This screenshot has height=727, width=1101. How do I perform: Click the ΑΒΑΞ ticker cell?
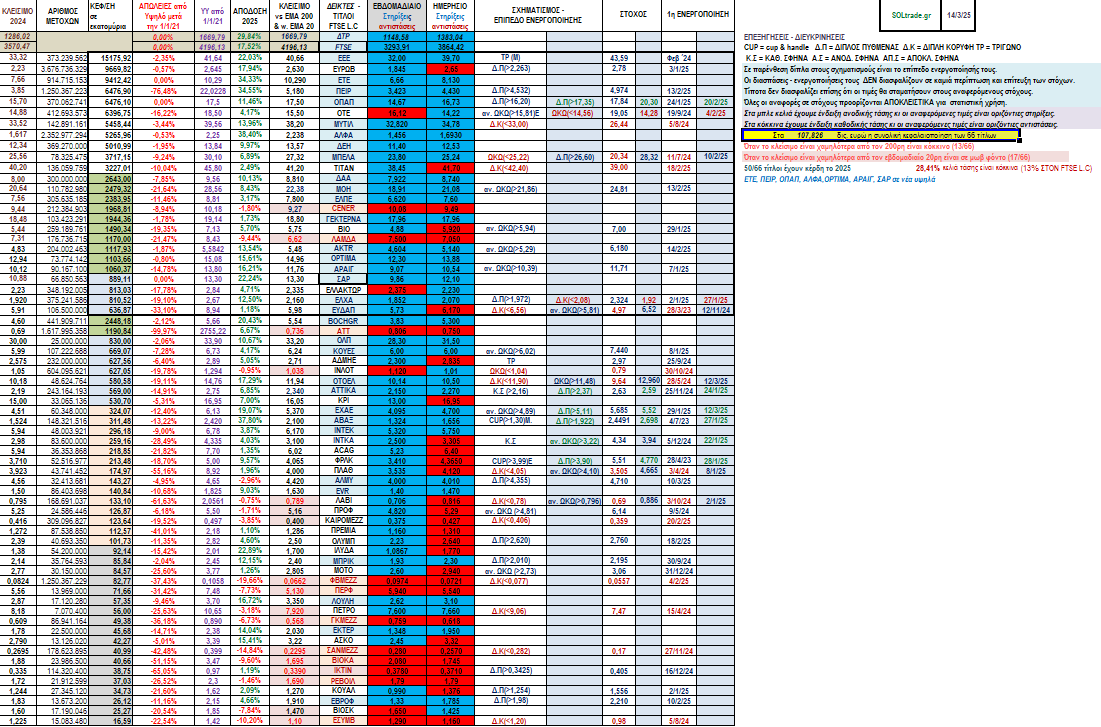pos(344,421)
